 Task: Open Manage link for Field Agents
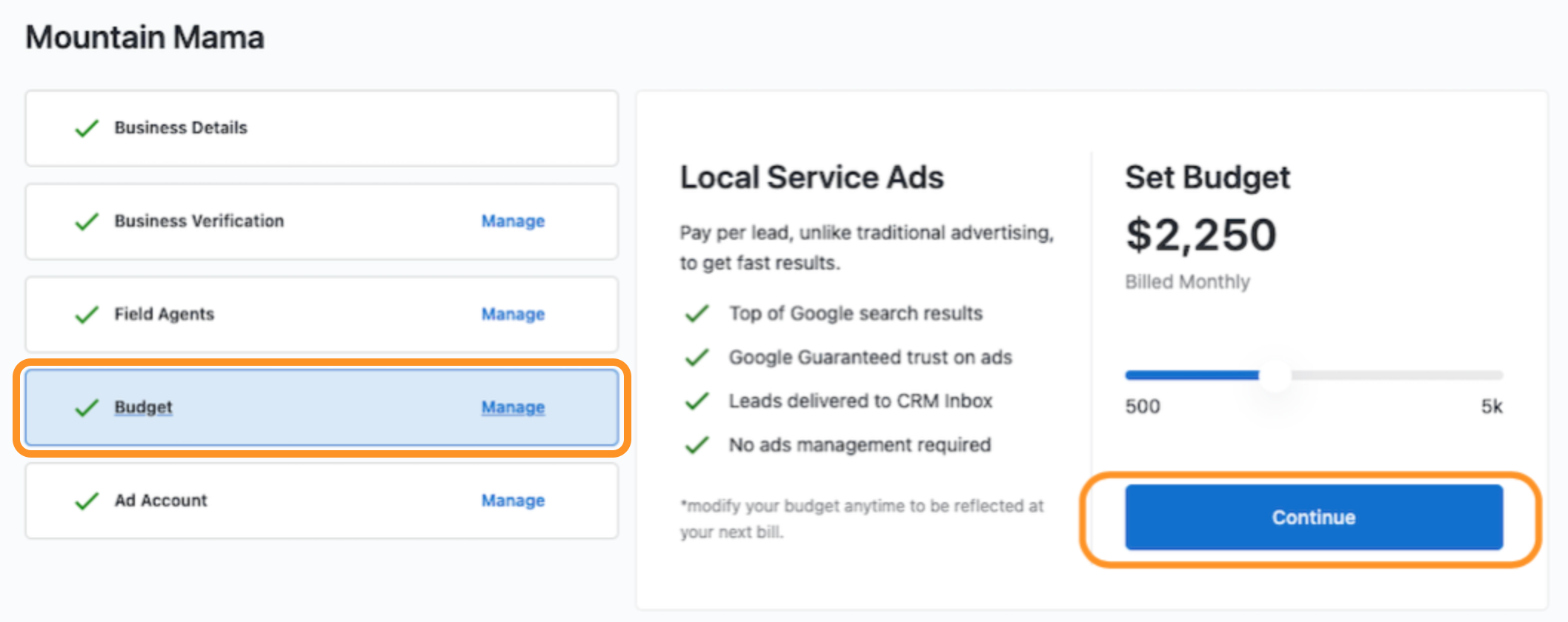pyautogui.click(x=513, y=315)
